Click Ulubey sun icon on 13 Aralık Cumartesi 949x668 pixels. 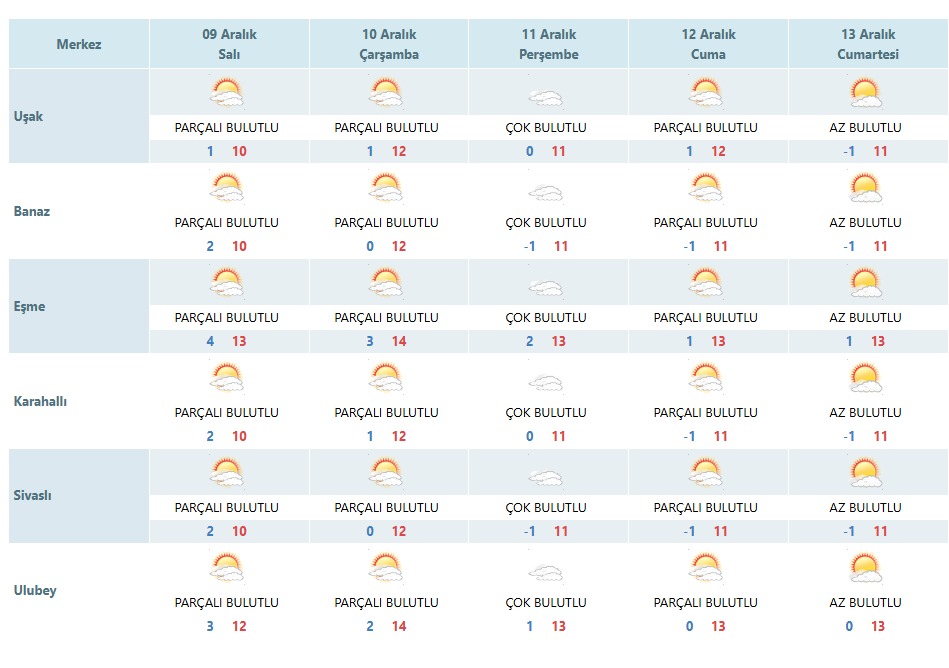point(865,568)
